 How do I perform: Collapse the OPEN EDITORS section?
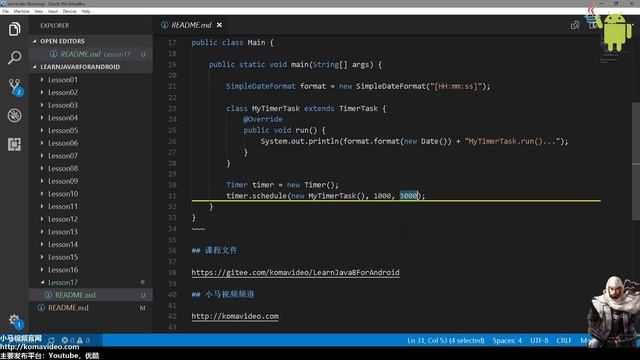point(91,41)
